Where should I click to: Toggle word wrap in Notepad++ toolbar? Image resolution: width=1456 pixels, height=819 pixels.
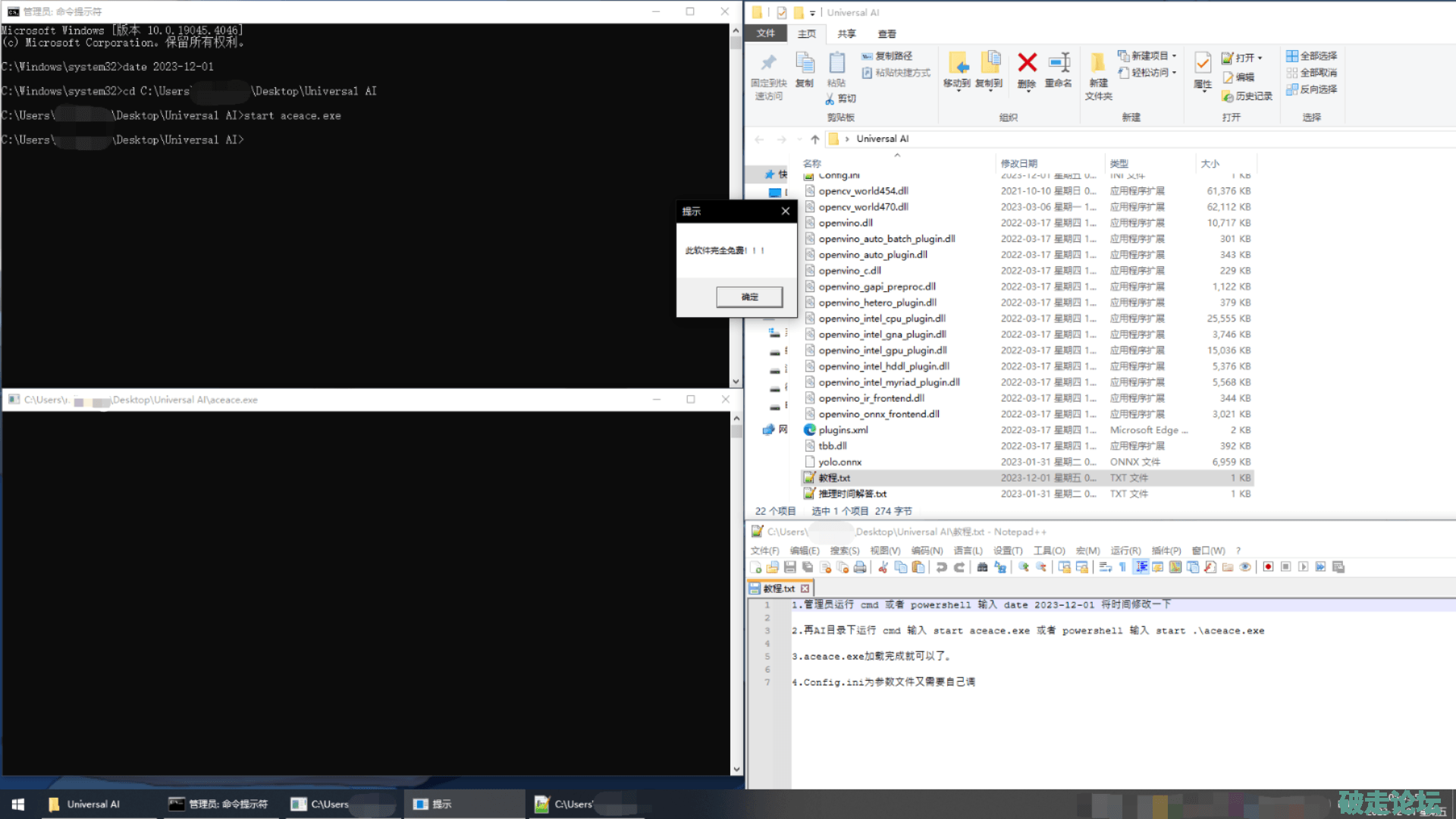[x=1106, y=567]
